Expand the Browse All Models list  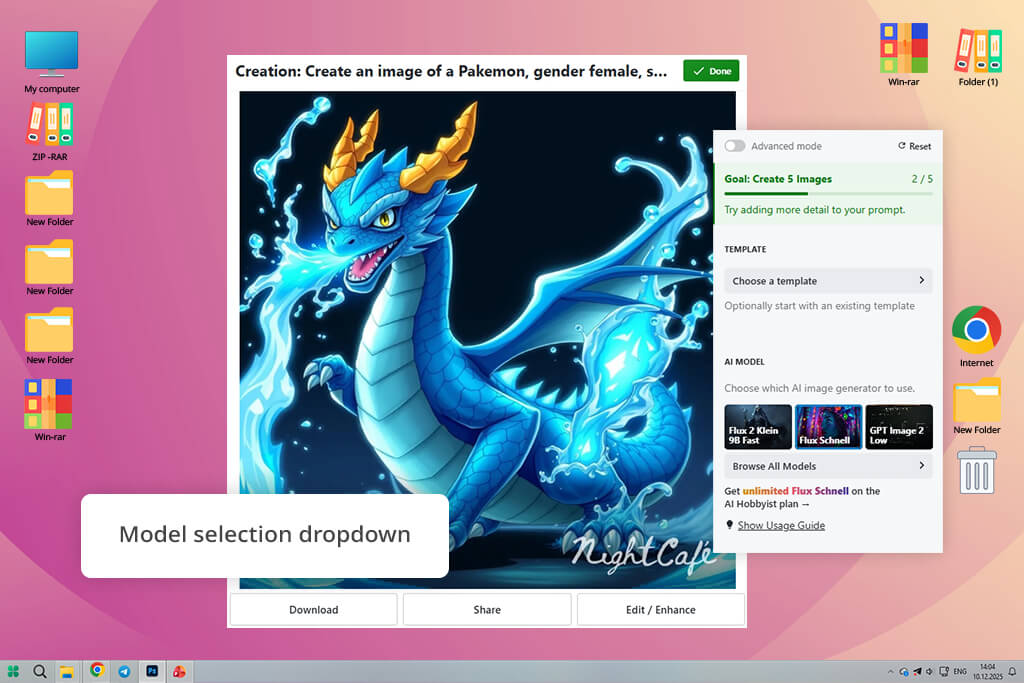[828, 466]
